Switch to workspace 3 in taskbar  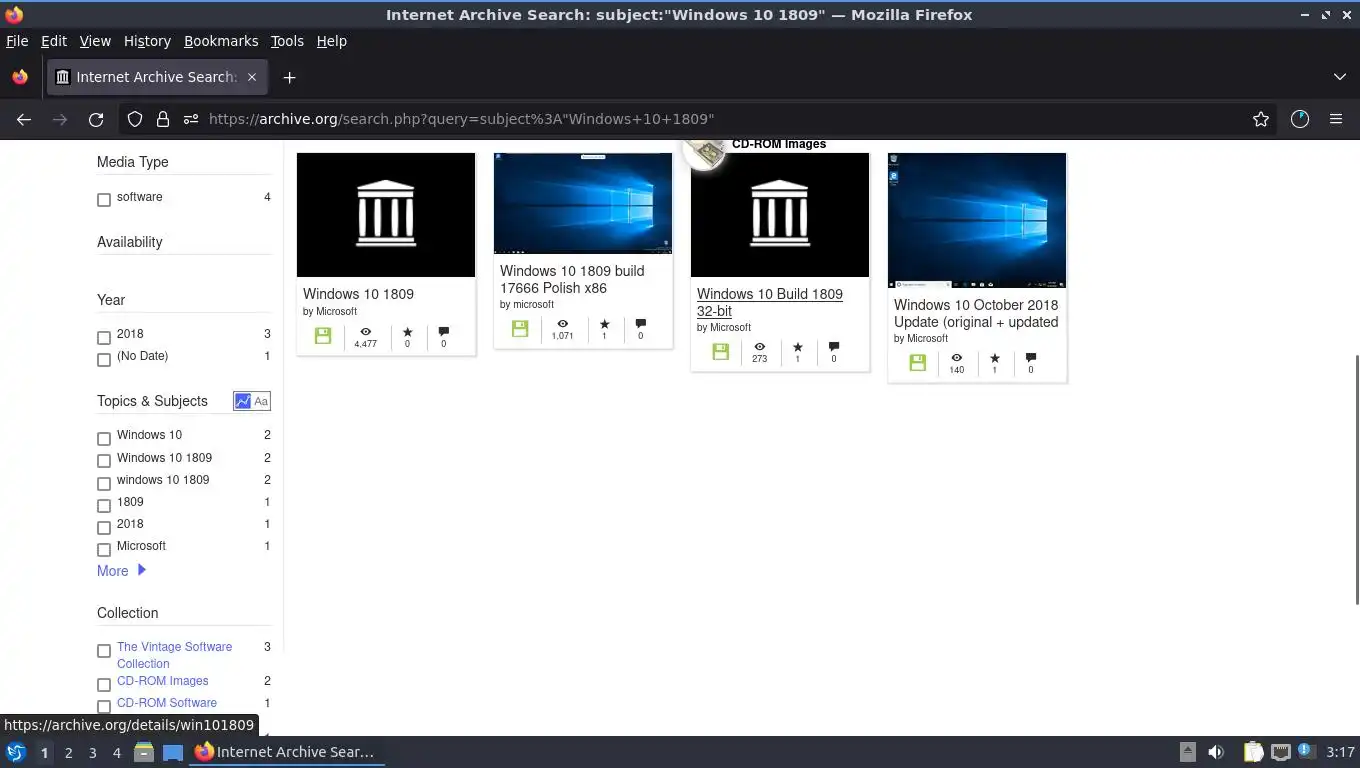click(x=93, y=752)
